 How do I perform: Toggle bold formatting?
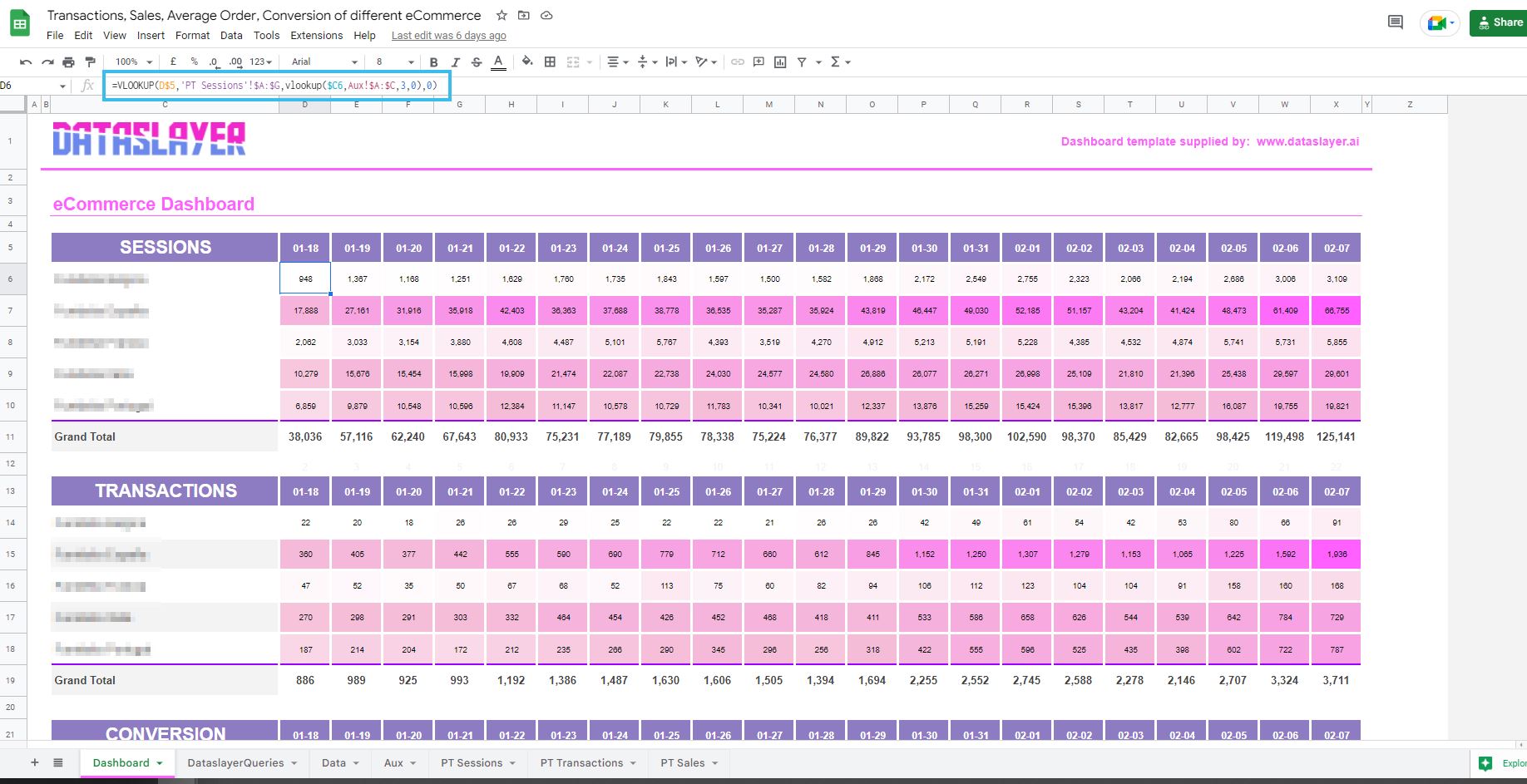pyautogui.click(x=433, y=62)
